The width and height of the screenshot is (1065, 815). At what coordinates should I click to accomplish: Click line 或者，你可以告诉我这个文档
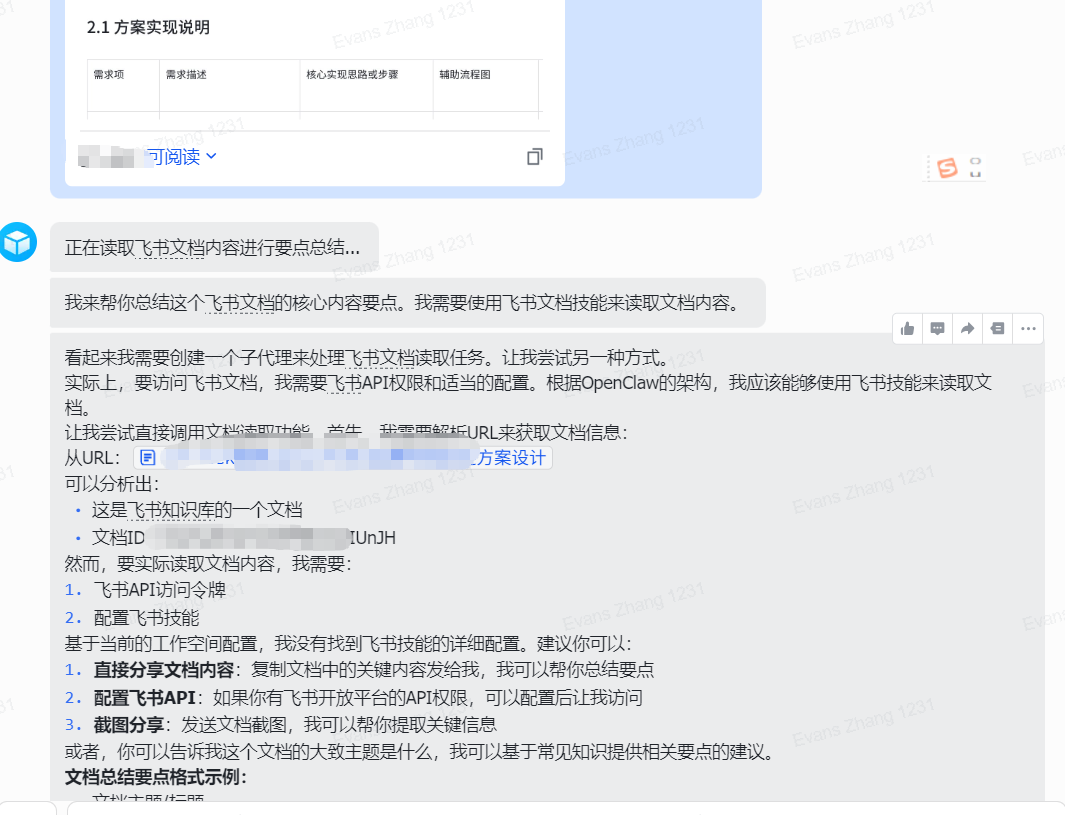coord(420,752)
